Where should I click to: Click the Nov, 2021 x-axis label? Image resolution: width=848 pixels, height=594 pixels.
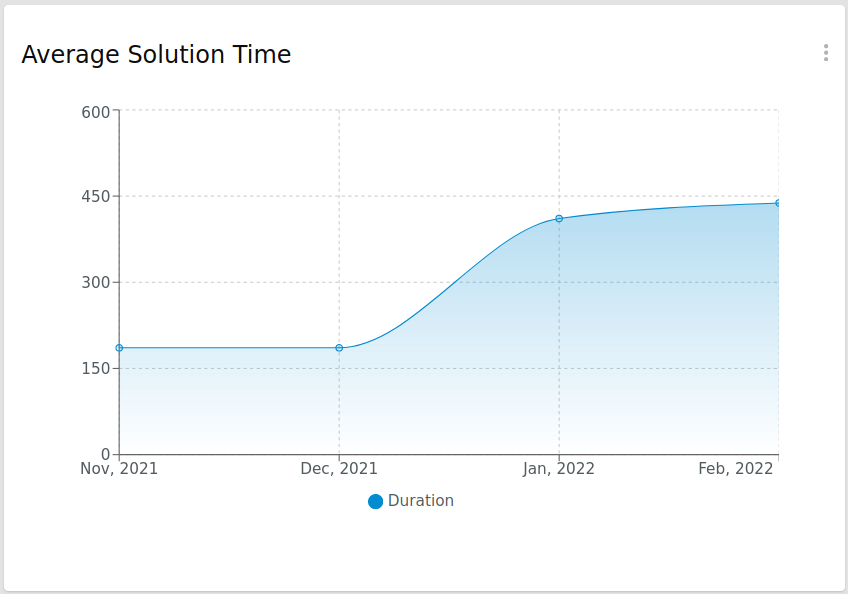click(x=119, y=469)
